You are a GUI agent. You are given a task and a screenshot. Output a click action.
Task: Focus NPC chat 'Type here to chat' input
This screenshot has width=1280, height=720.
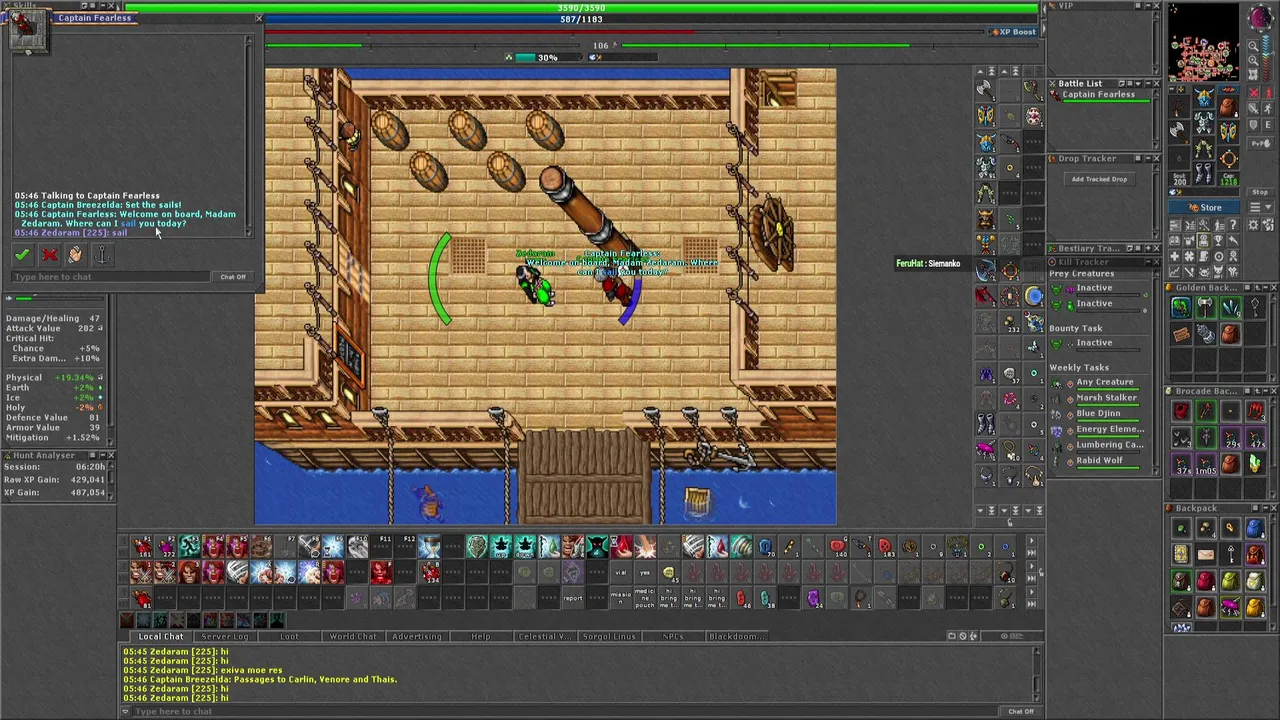coord(111,277)
